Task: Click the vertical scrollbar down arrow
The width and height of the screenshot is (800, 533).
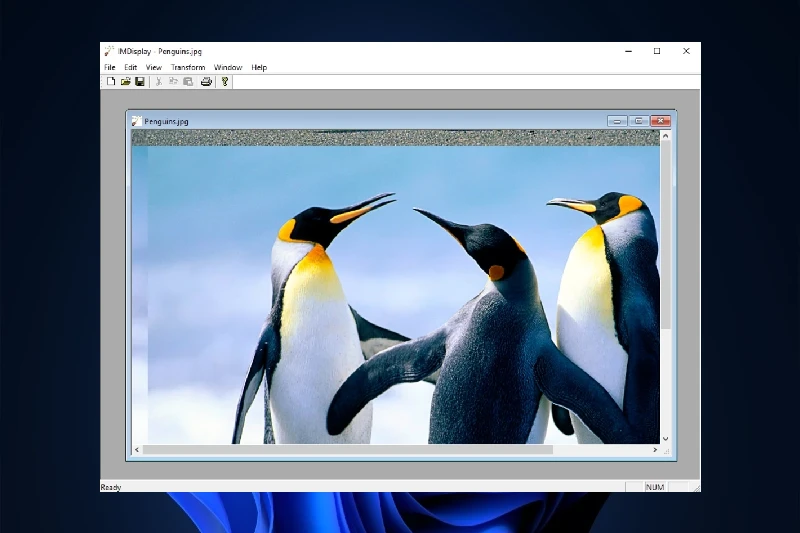Action: click(666, 438)
